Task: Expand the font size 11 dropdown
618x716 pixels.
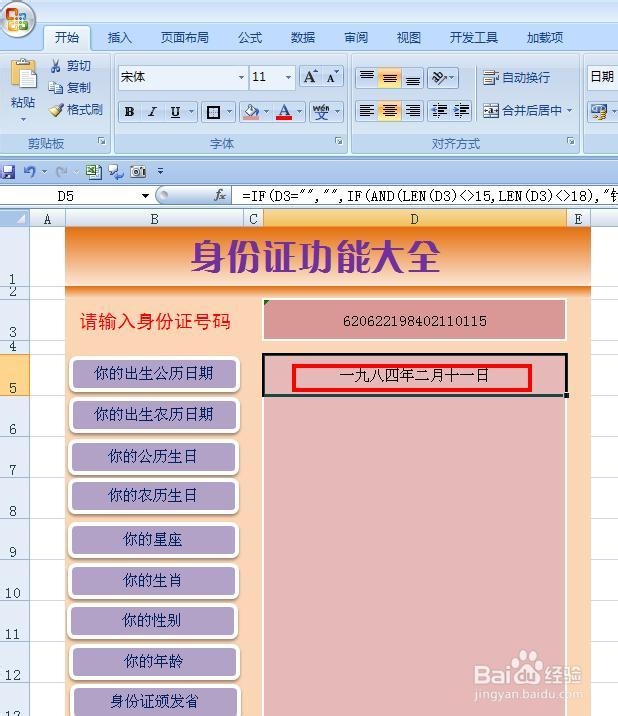Action: click(x=288, y=77)
